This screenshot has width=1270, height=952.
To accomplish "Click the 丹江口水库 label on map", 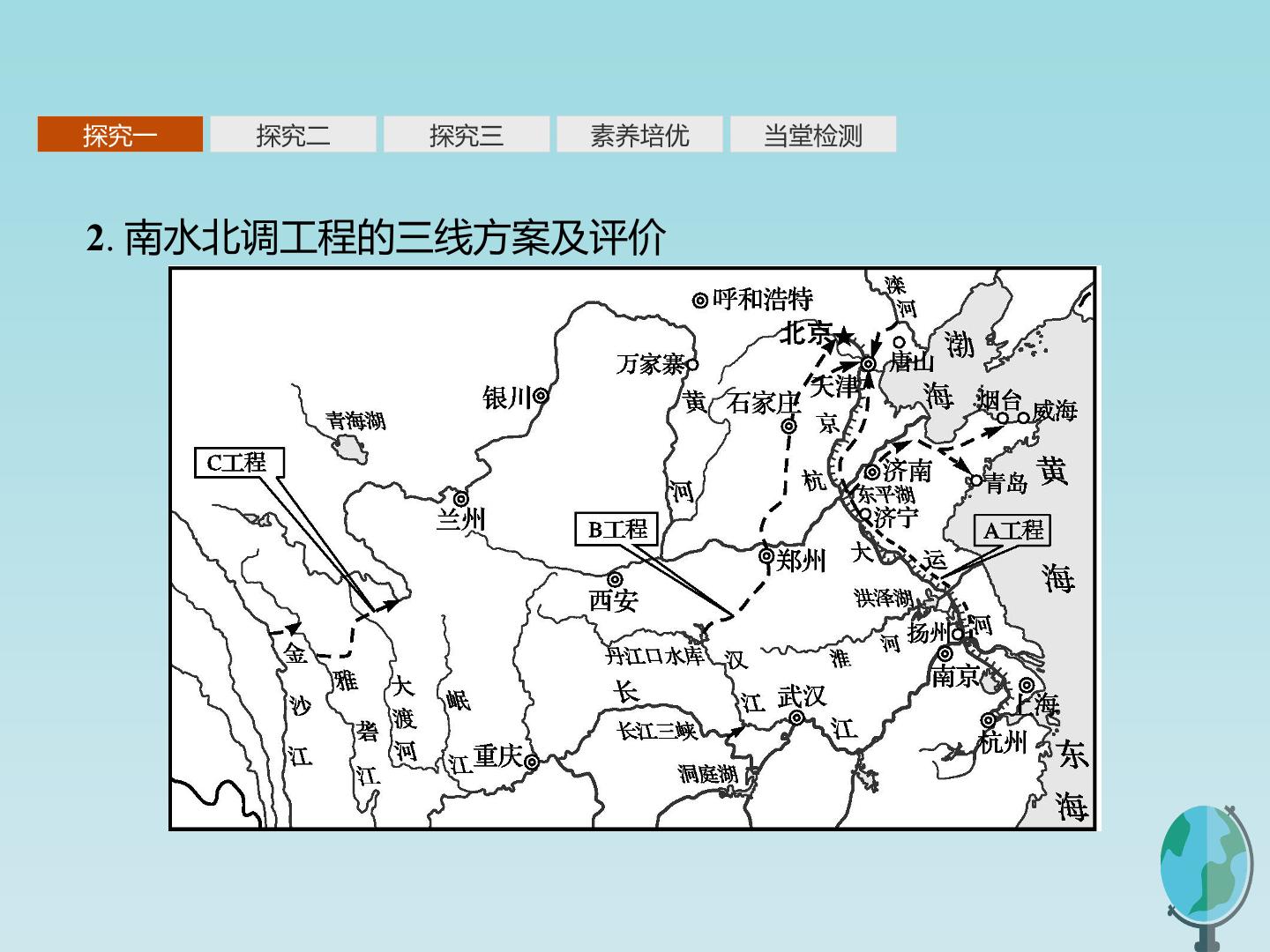I will click(654, 656).
